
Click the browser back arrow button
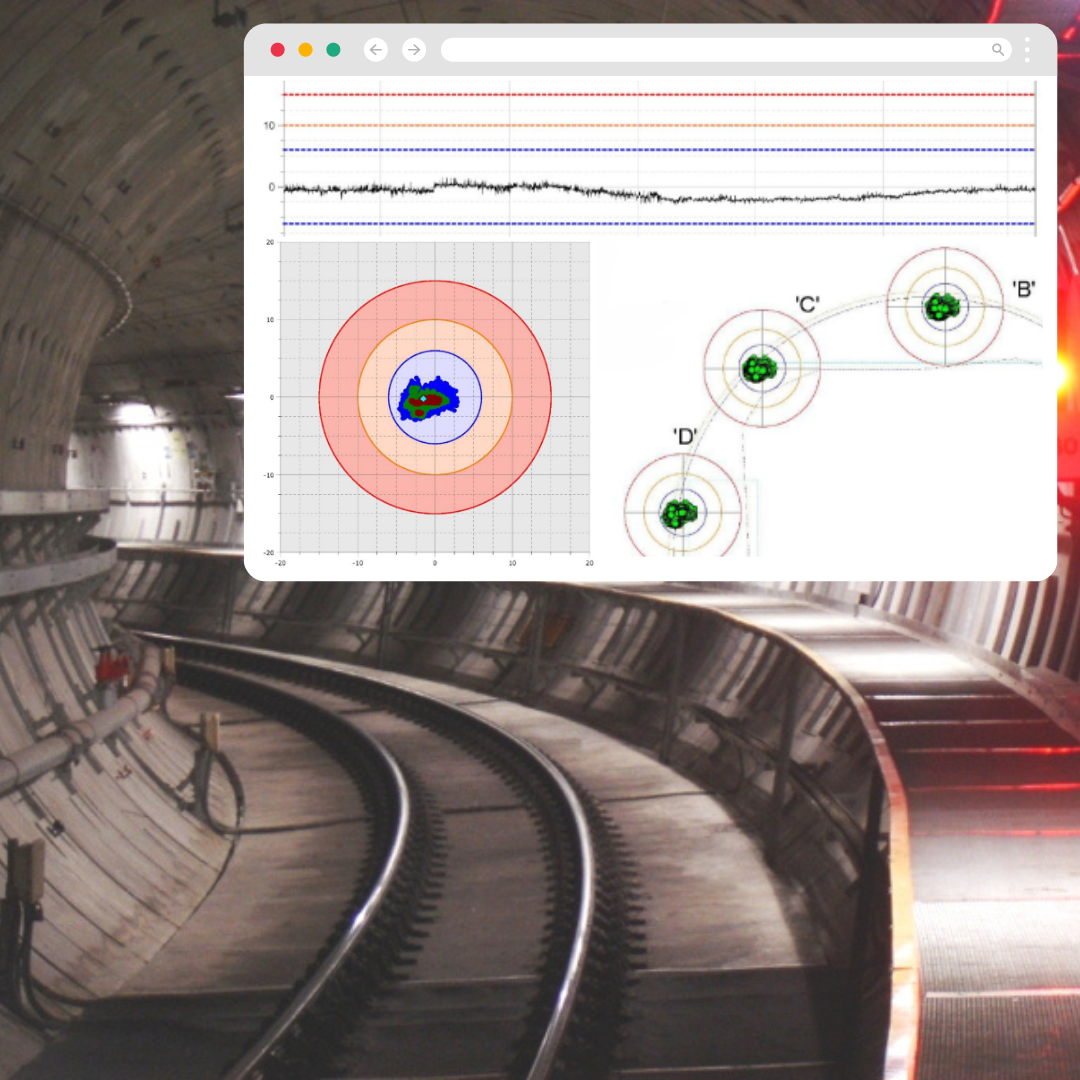coord(376,50)
